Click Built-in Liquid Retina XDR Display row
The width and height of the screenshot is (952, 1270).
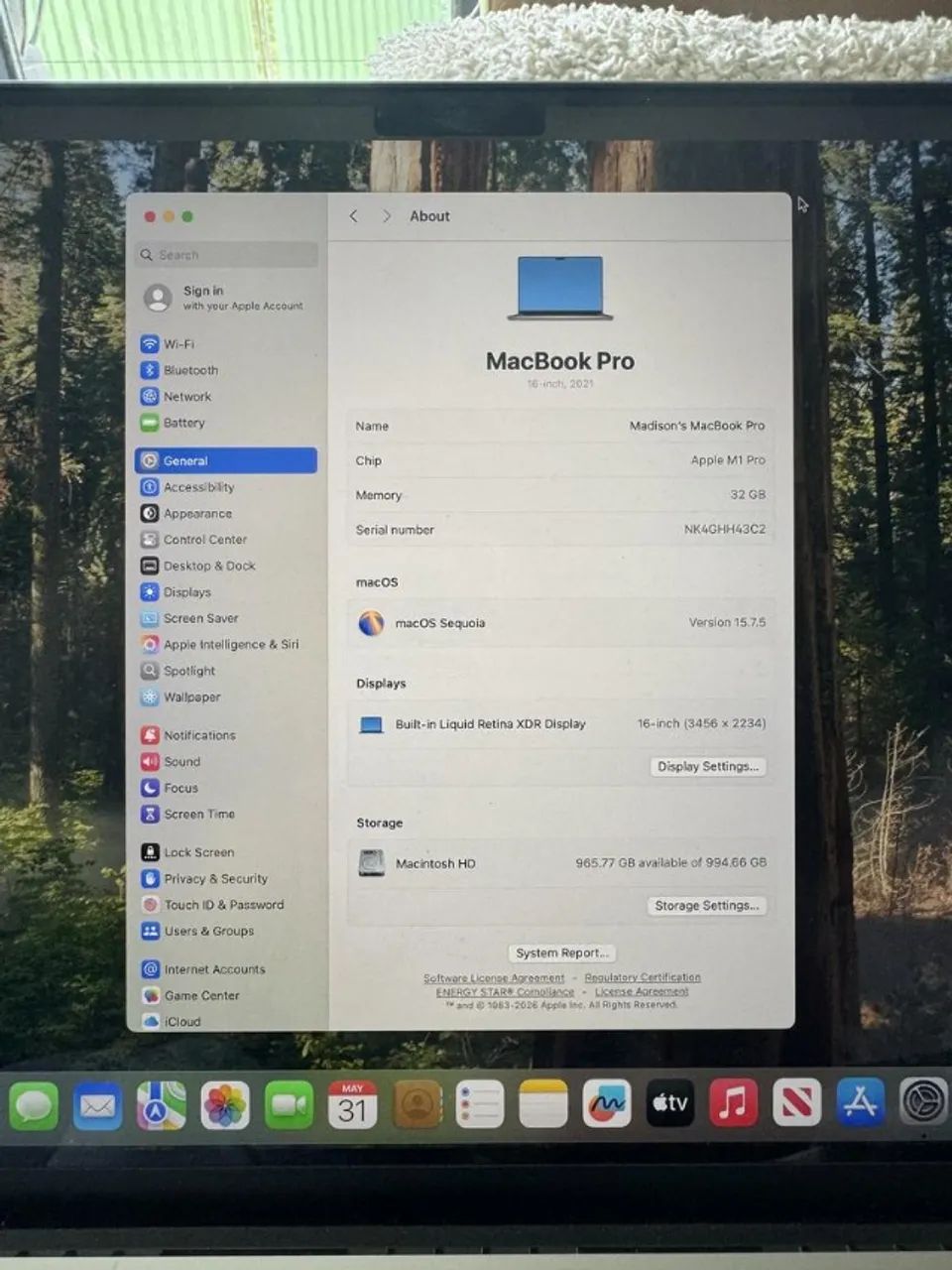560,724
